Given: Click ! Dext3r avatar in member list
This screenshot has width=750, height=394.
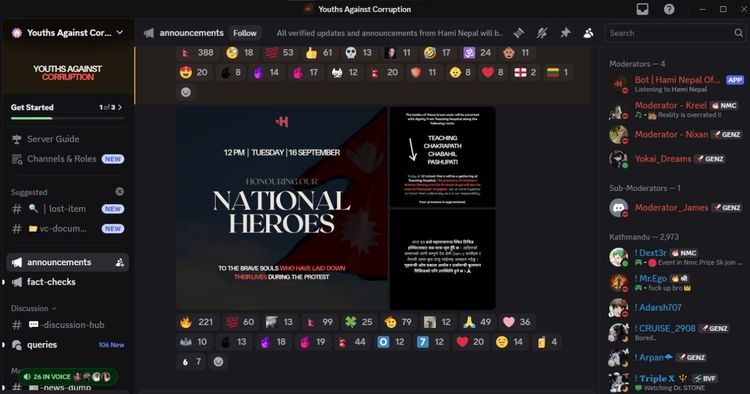Looking at the screenshot, I should click(x=618, y=257).
